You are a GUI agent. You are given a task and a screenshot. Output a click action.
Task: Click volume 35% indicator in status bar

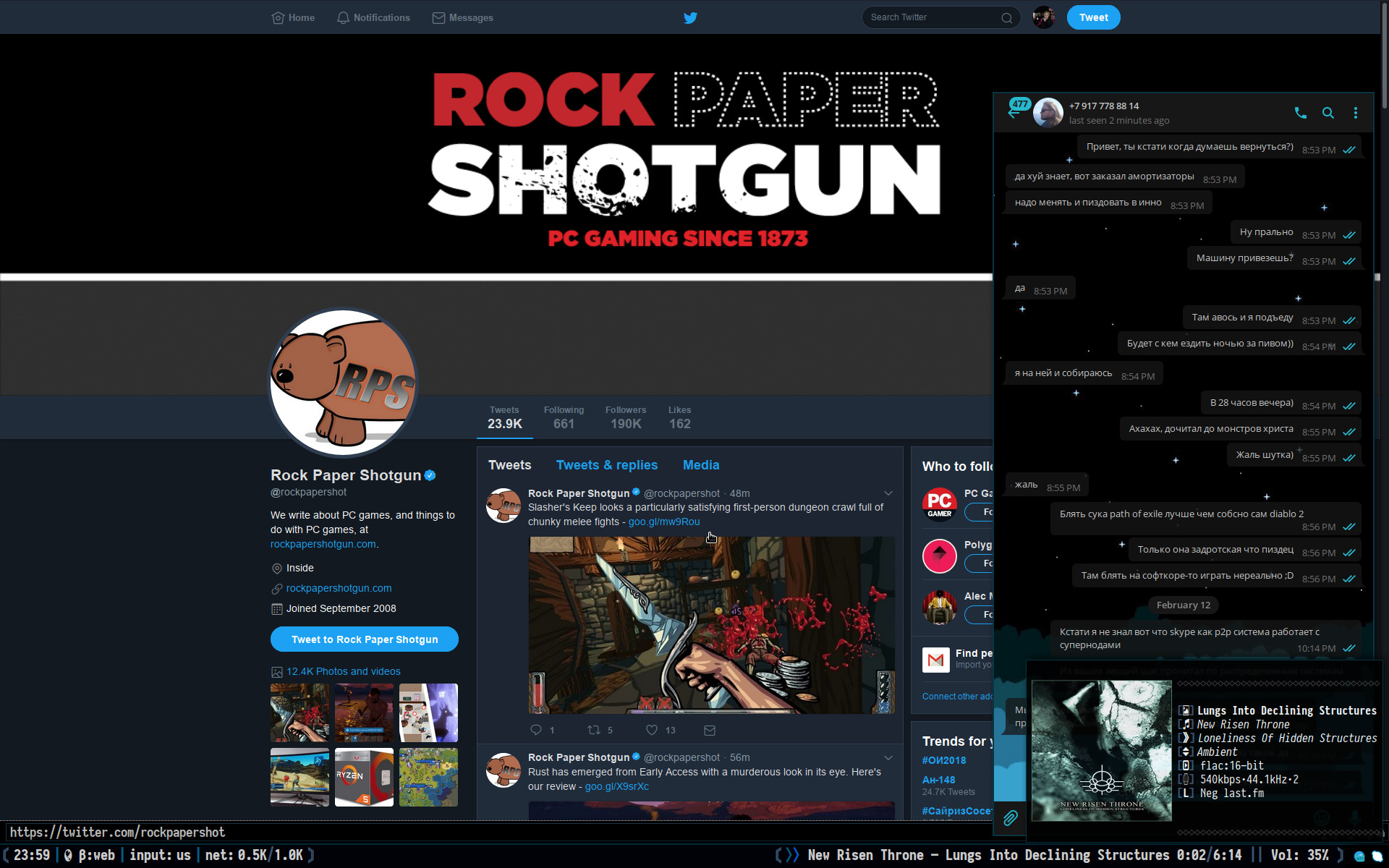pyautogui.click(x=1299, y=855)
